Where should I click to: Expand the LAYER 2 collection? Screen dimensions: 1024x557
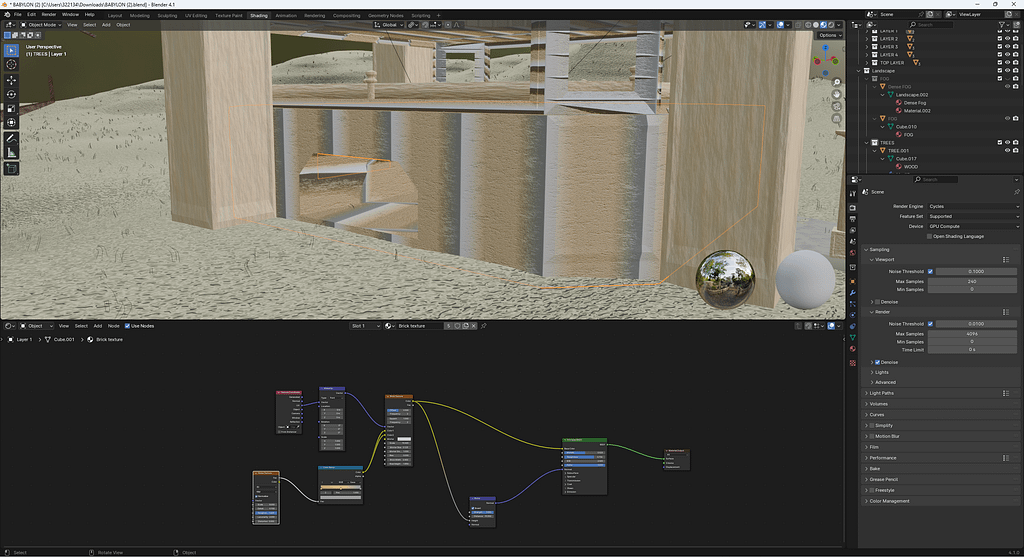866,39
